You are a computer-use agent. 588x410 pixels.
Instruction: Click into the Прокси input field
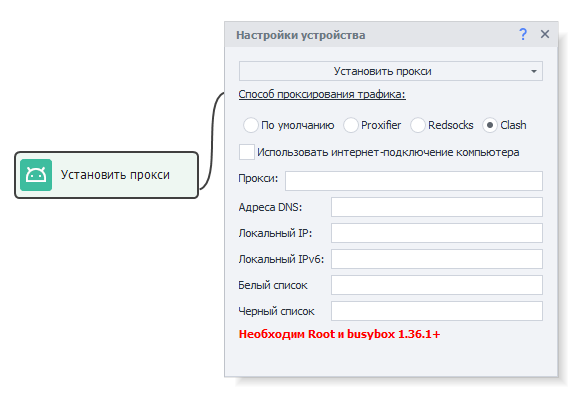point(414,181)
